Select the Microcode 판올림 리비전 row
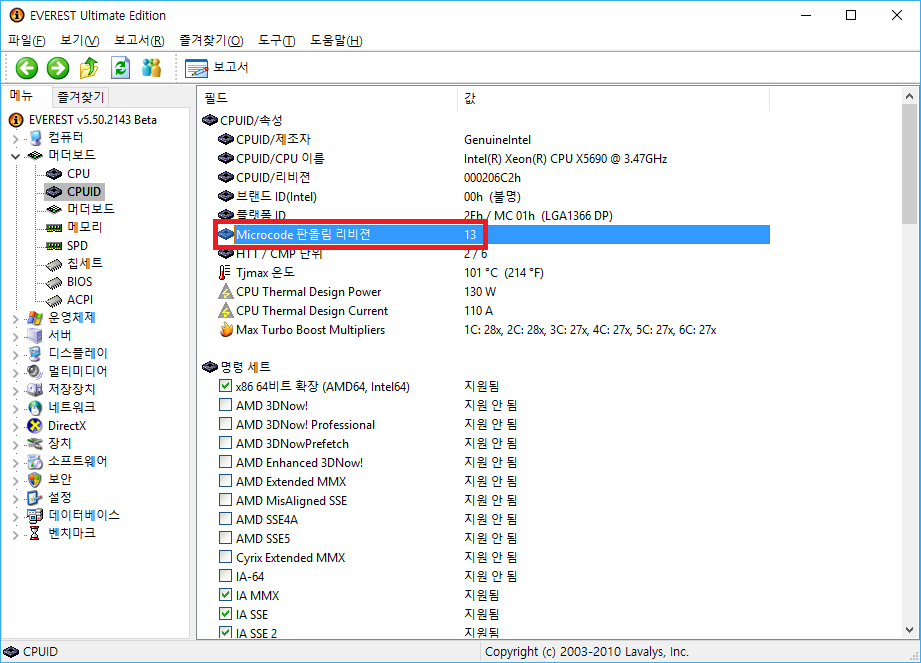The width and height of the screenshot is (921, 663). click(493, 234)
